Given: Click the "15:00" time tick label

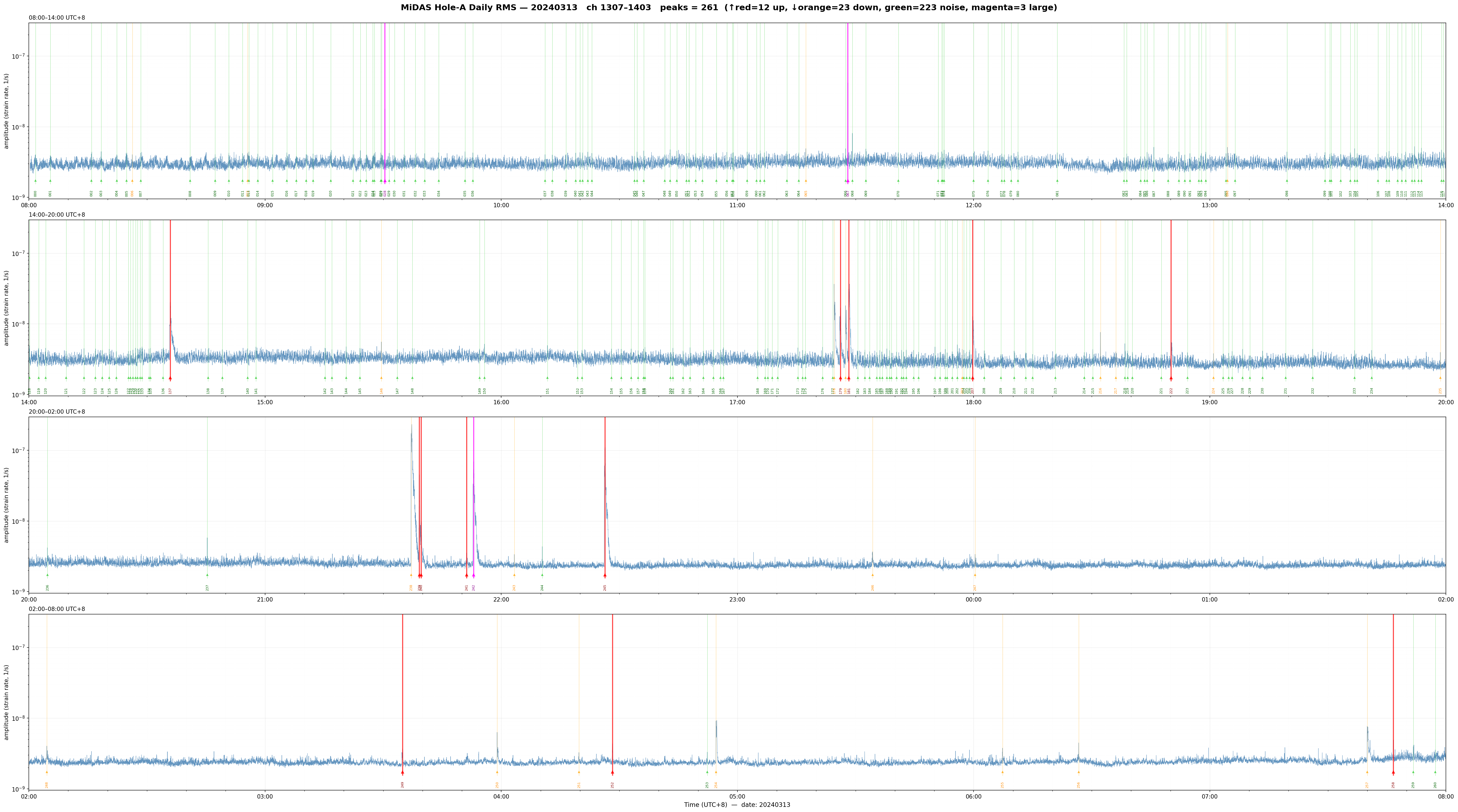Looking at the screenshot, I should point(265,402).
